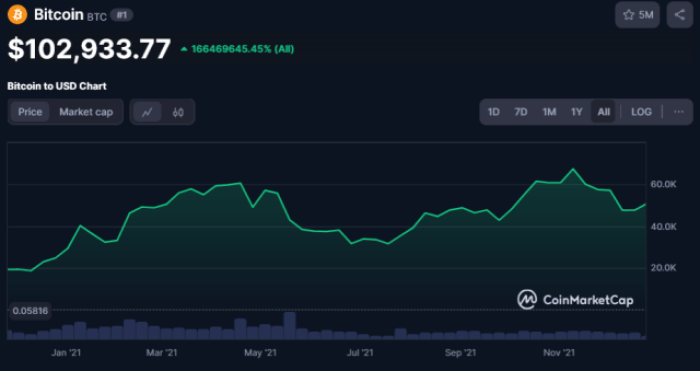The width and height of the screenshot is (700, 371).
Task: Click the 40.0K axis label
Action: point(664,227)
